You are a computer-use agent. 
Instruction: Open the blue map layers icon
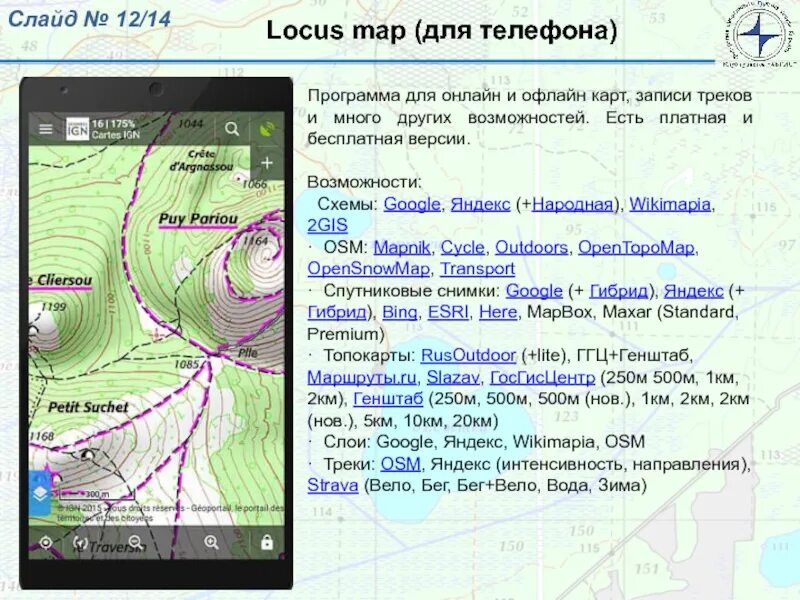40,493
